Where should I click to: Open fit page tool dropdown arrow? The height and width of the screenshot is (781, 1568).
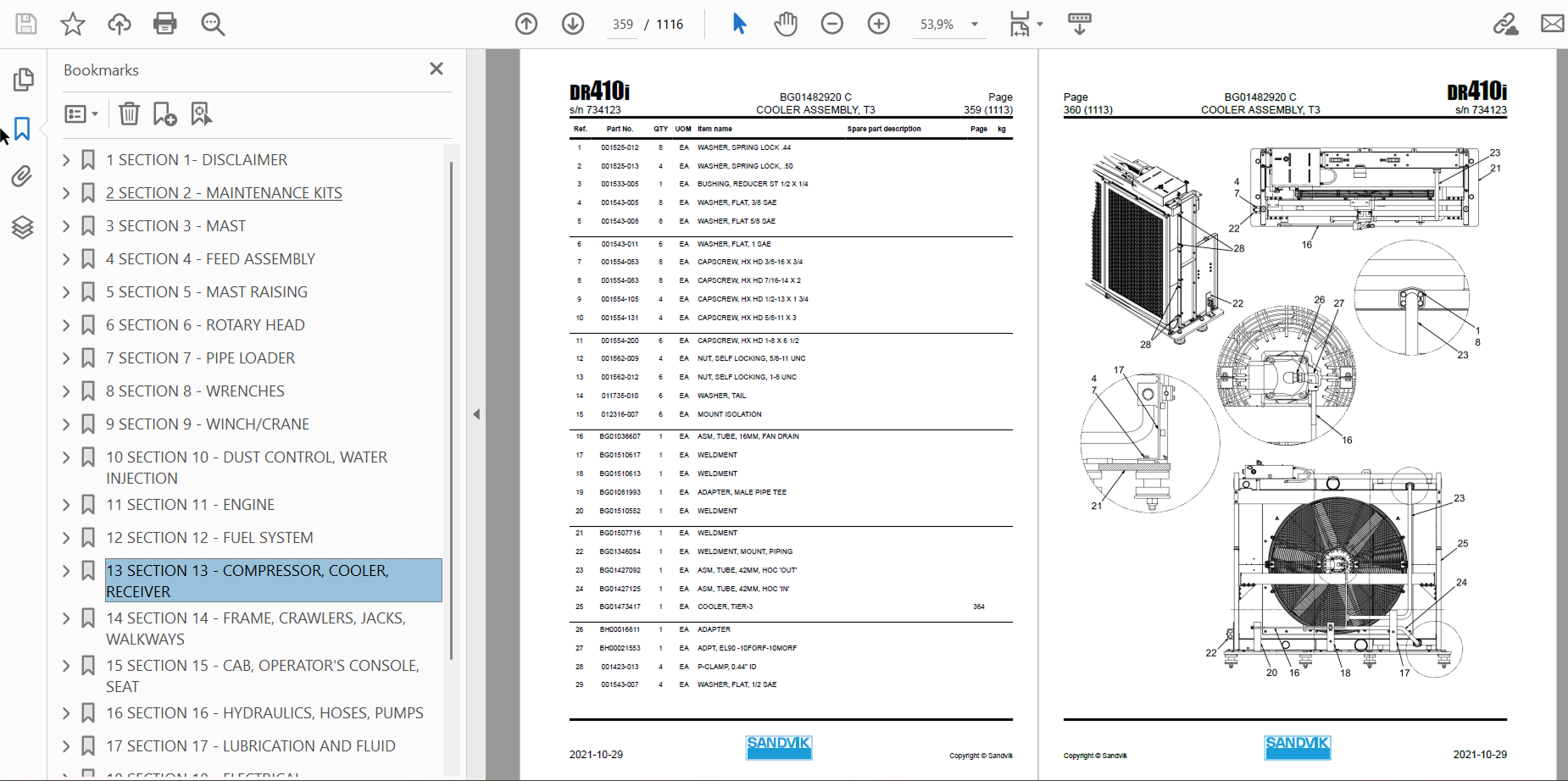[x=1040, y=25]
